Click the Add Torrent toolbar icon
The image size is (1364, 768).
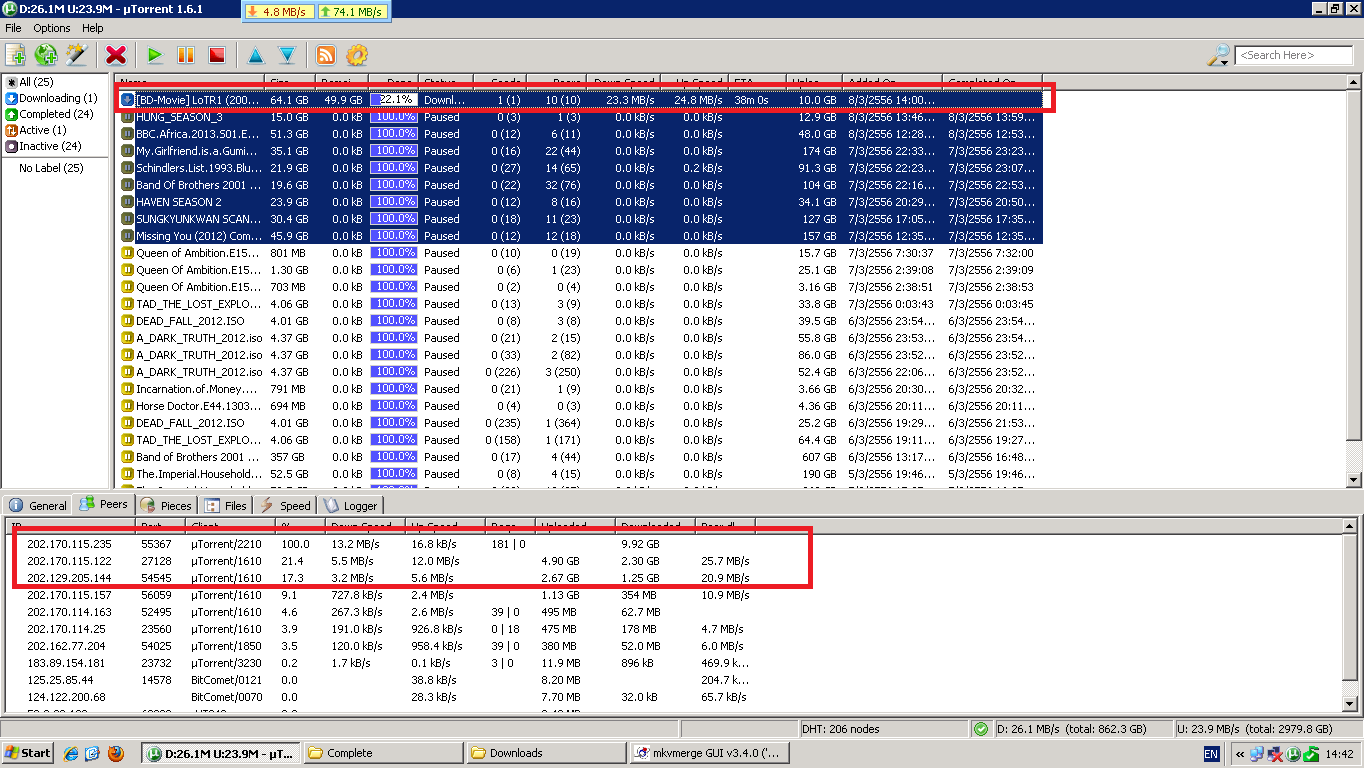point(16,55)
